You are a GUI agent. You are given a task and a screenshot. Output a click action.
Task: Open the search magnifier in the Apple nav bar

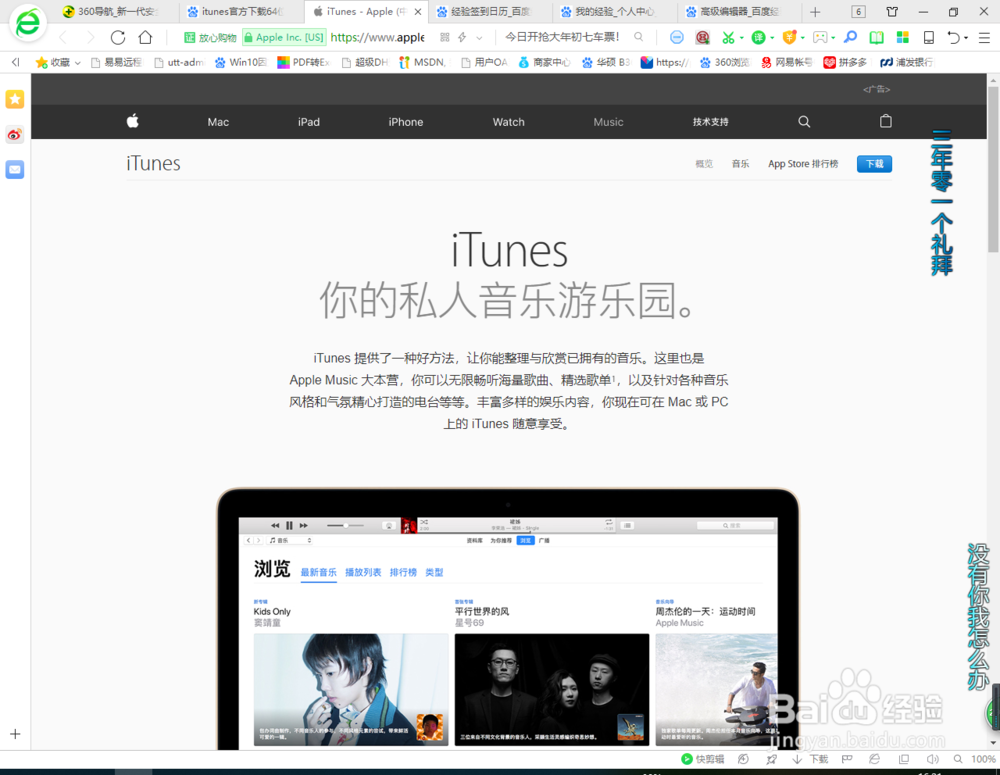point(804,122)
